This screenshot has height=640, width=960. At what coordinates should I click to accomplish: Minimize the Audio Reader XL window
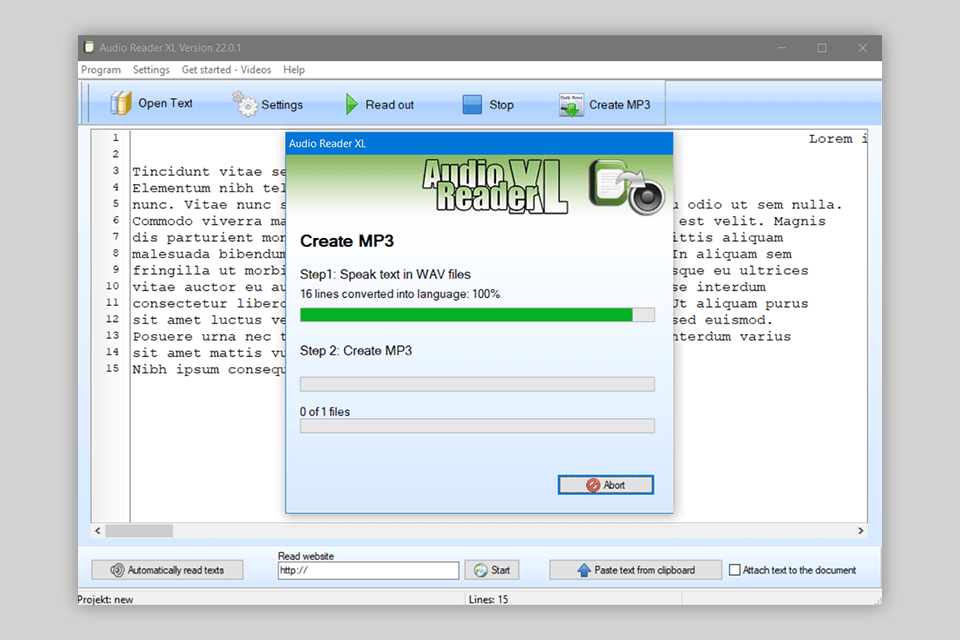(781, 48)
